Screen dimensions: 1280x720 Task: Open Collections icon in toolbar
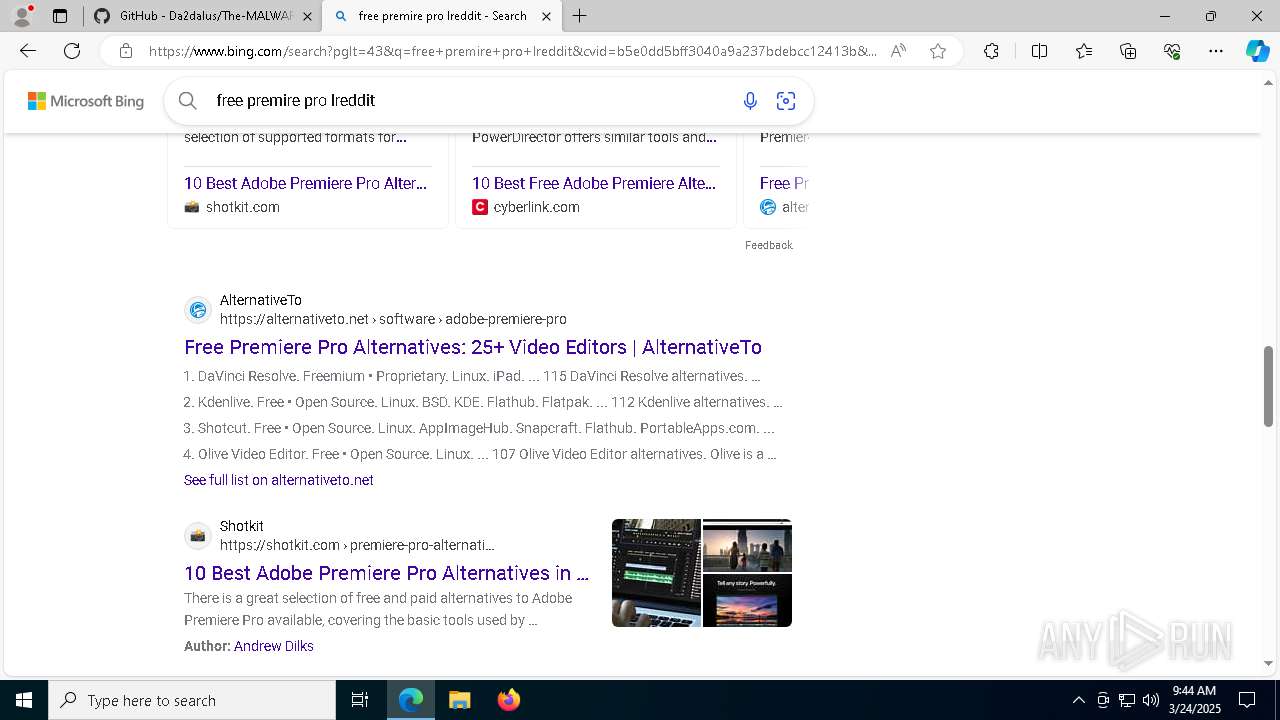(x=1128, y=51)
